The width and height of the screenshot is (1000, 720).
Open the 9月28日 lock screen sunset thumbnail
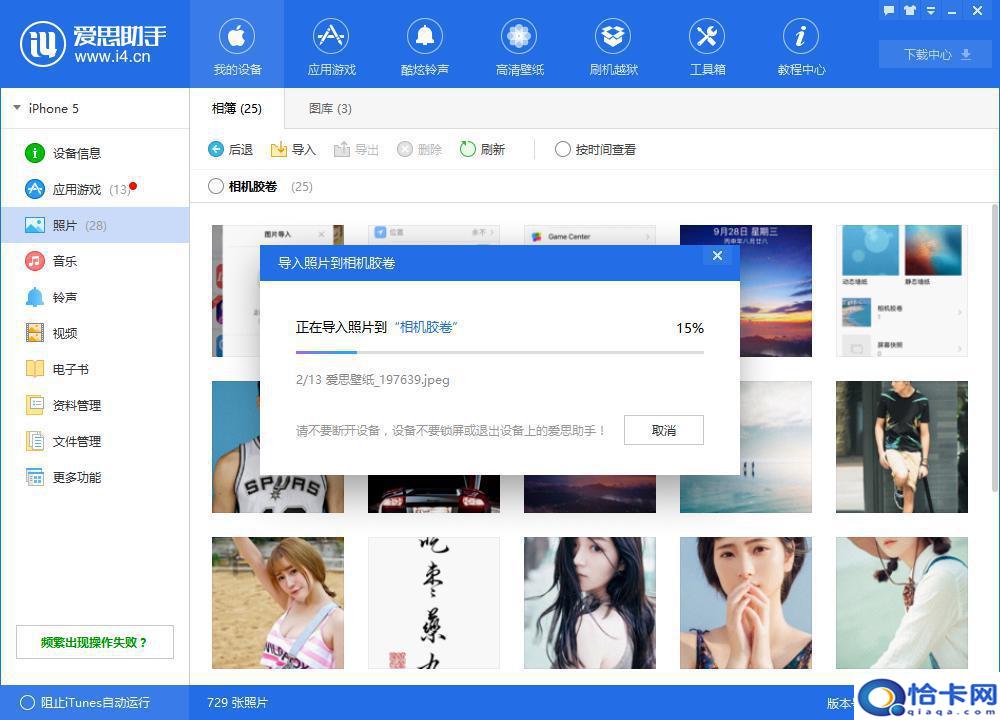coord(776,290)
